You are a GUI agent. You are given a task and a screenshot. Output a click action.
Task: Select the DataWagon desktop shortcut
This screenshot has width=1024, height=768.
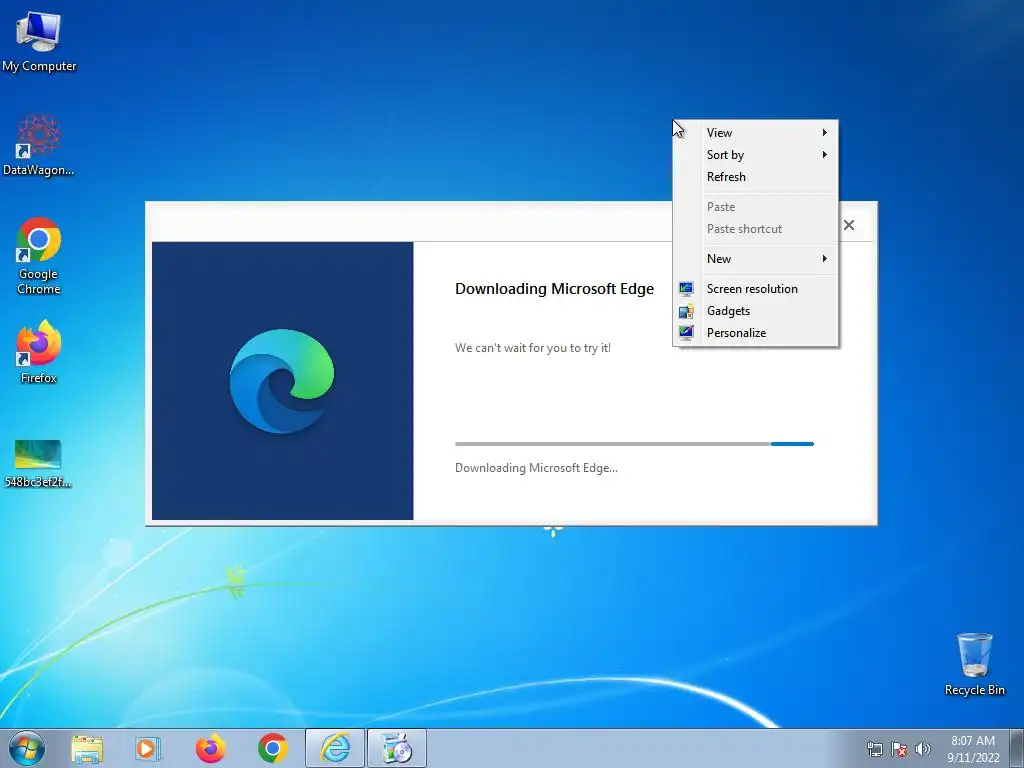(39, 145)
